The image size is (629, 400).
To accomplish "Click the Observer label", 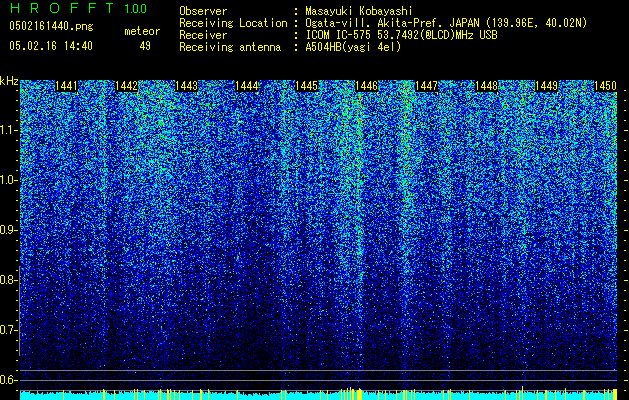I will [x=203, y=11].
